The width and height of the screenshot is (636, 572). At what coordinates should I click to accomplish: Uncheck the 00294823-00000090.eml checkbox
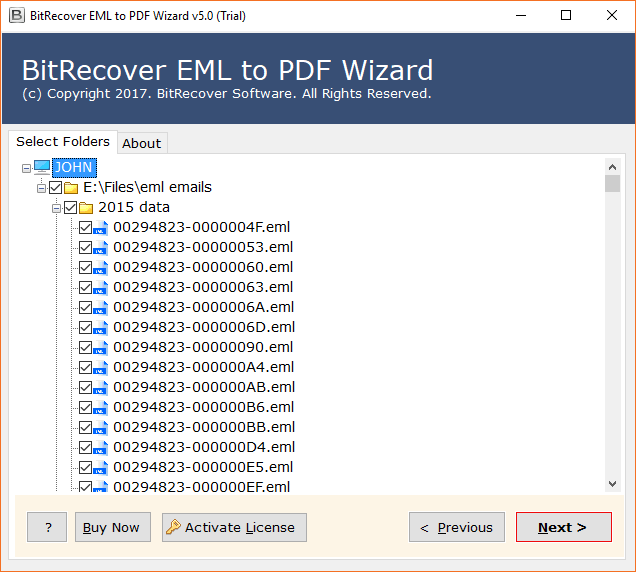86,348
